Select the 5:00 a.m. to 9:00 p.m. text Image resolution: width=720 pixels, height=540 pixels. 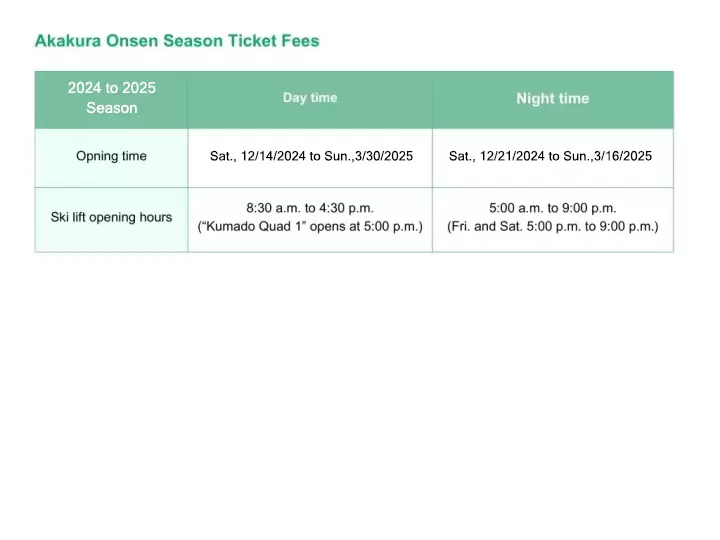click(552, 208)
